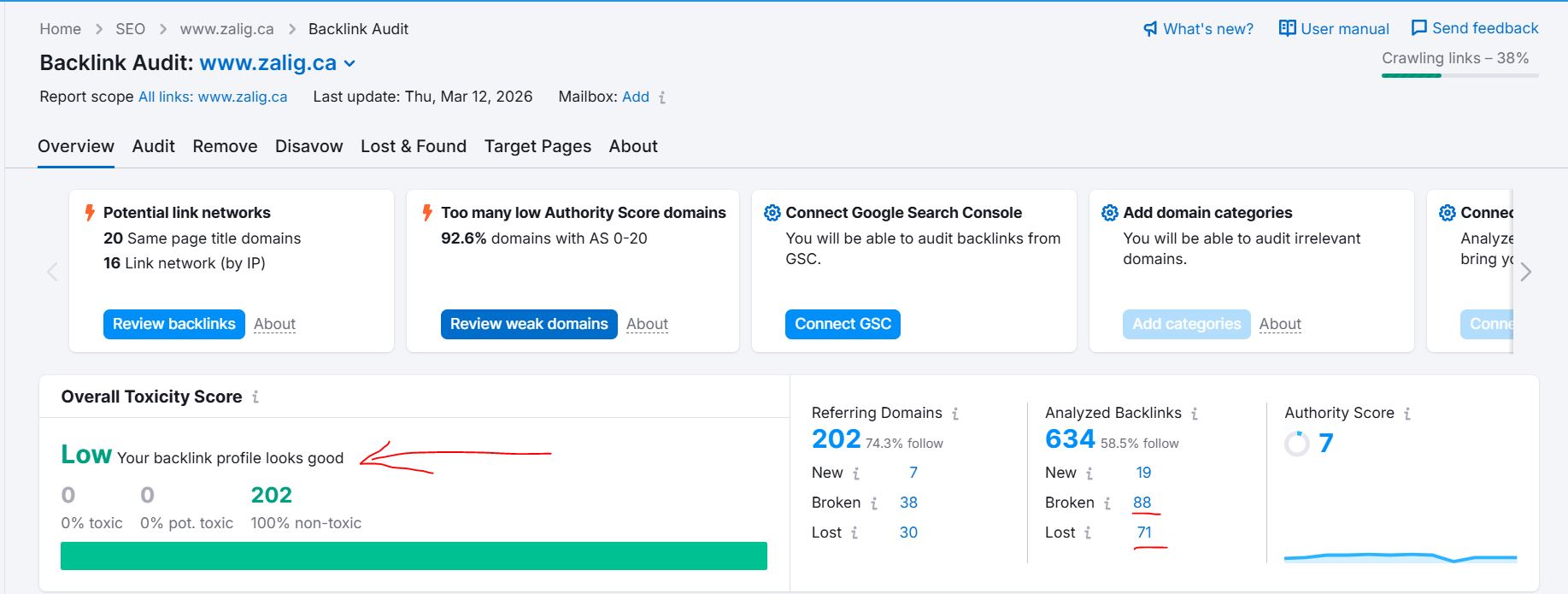Show next cards with right carousel arrow
This screenshot has width=1568, height=594.
pos(1526,273)
